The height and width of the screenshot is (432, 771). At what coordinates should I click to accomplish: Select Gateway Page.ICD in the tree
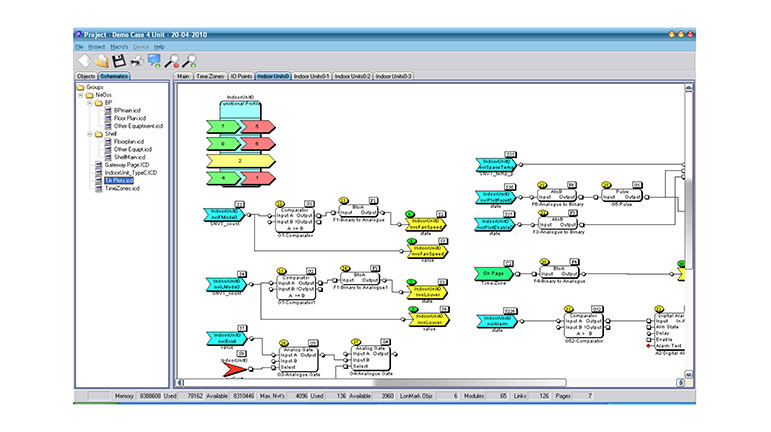tap(124, 164)
